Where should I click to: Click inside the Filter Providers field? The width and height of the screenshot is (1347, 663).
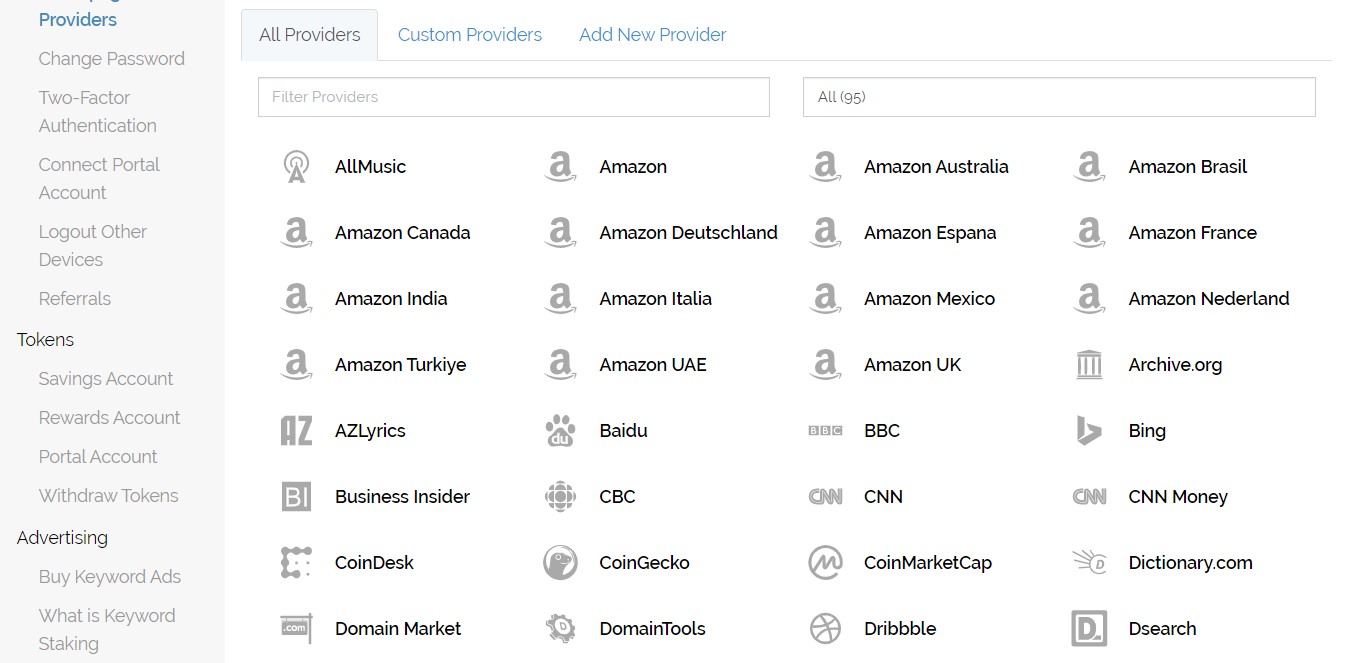(514, 97)
